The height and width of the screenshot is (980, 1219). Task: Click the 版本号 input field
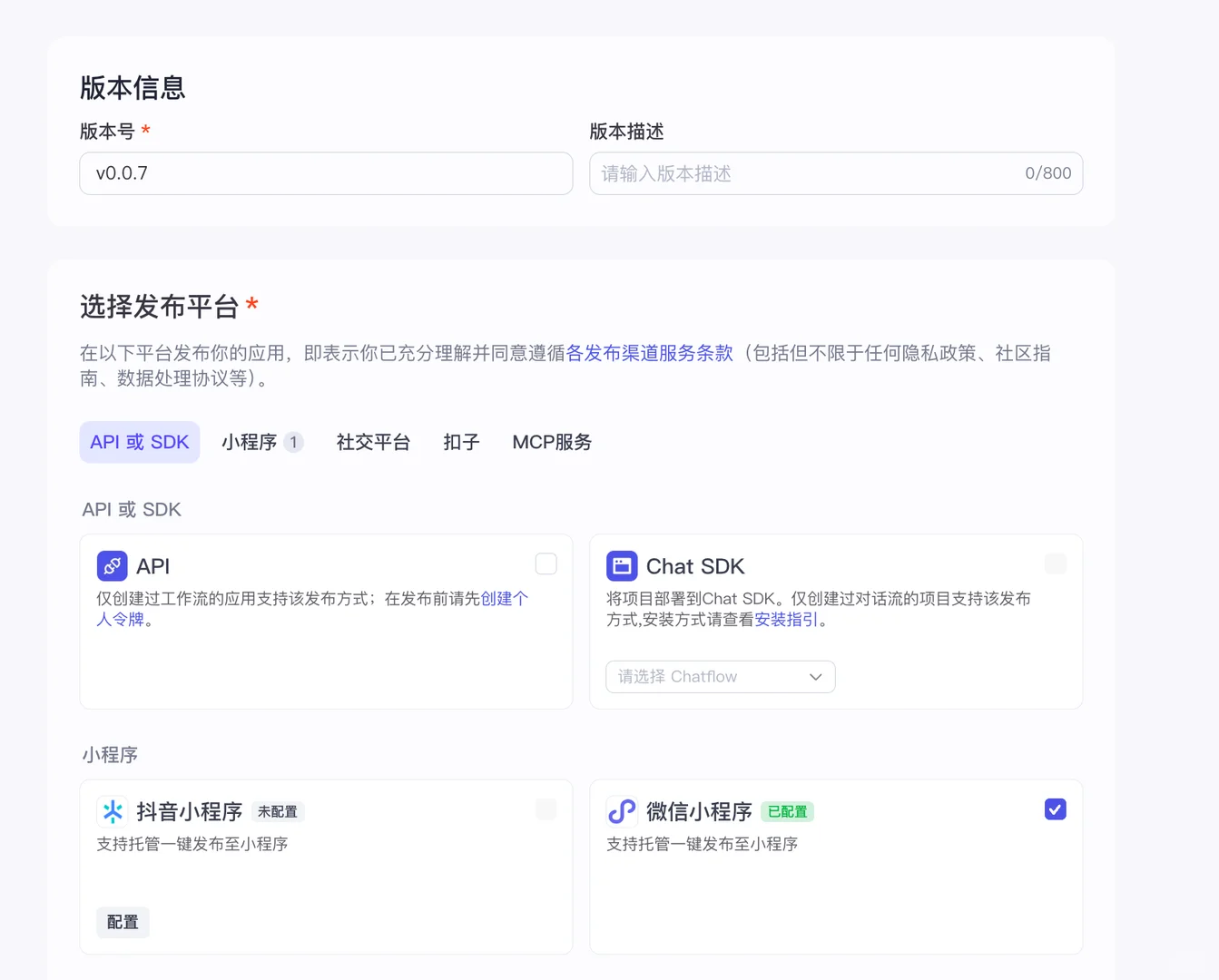tap(326, 173)
